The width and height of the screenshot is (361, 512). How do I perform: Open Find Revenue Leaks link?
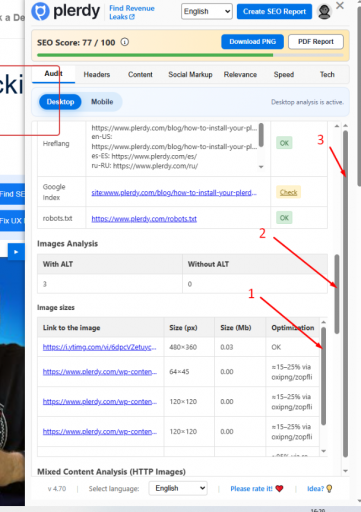[x=132, y=12]
